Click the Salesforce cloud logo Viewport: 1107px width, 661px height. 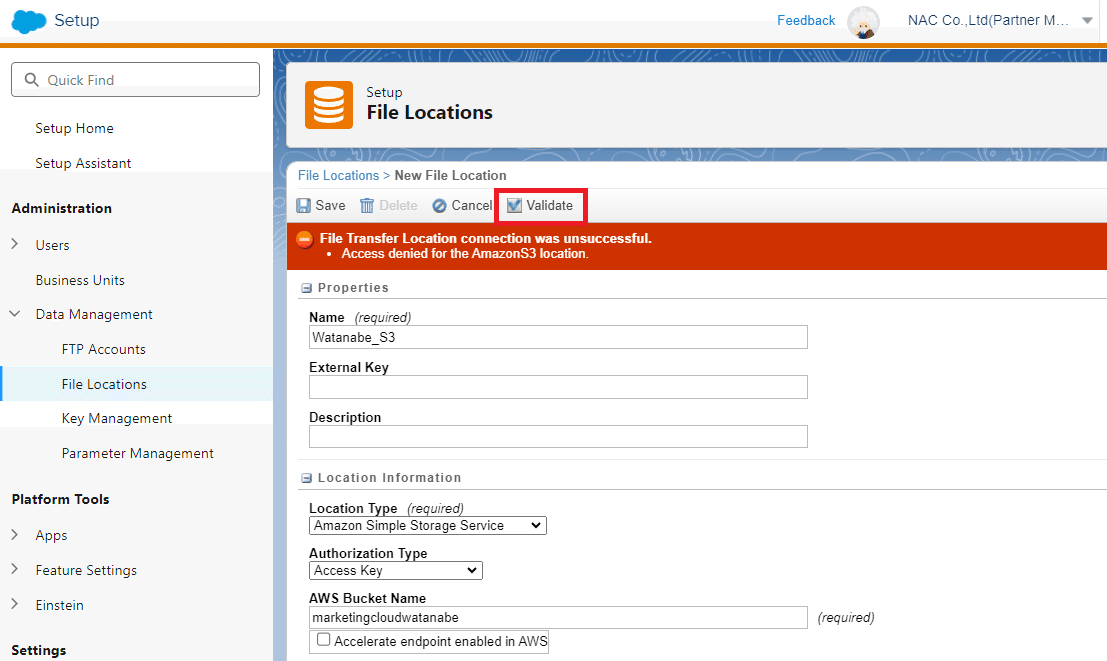[x=29, y=21]
